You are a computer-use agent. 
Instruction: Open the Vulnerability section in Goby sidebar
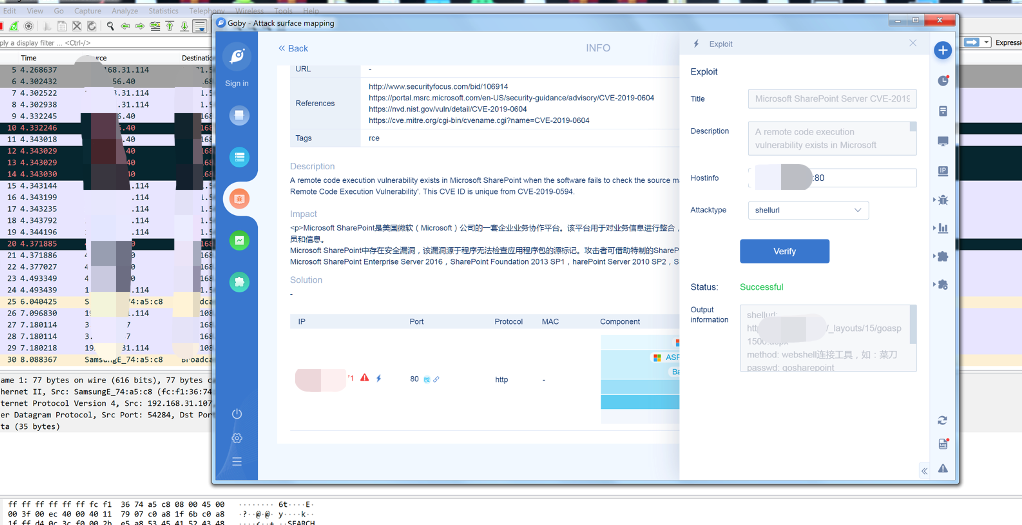(x=239, y=198)
